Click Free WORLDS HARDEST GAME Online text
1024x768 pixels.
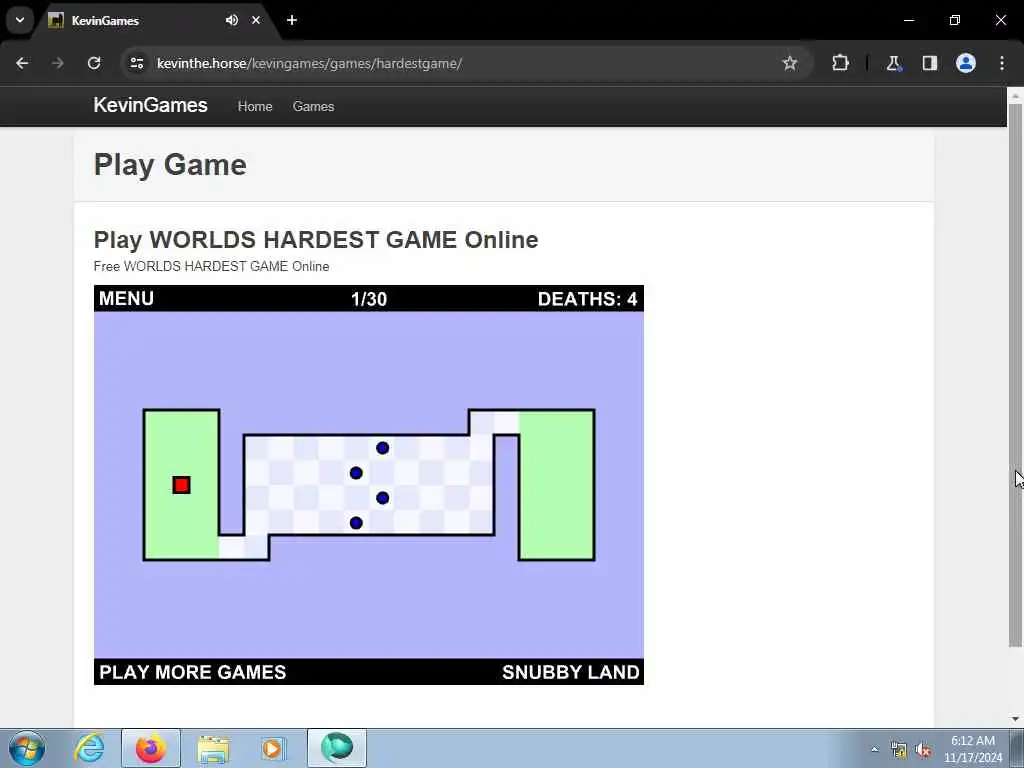tap(211, 266)
